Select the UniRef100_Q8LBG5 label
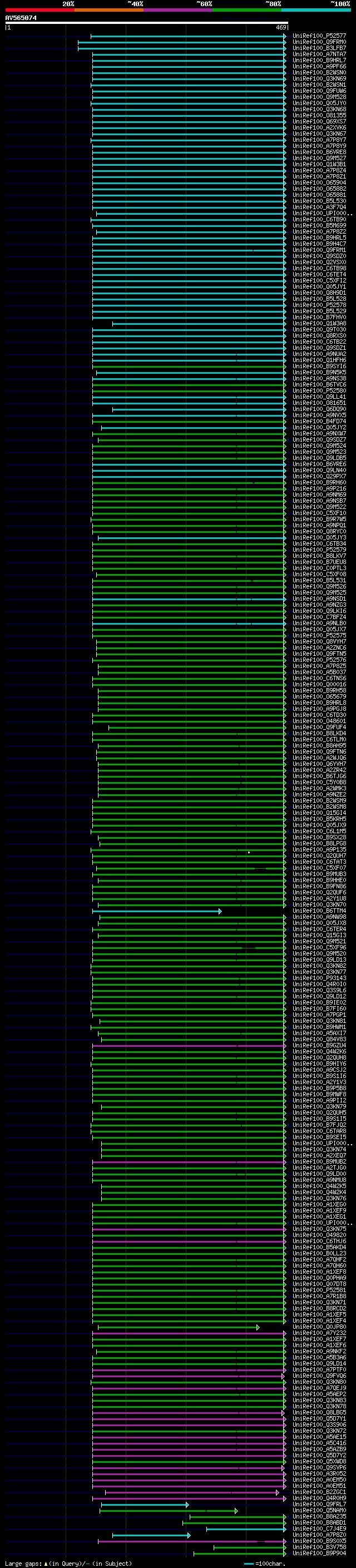Viewport: 356px width, 1568px height. point(319,1412)
